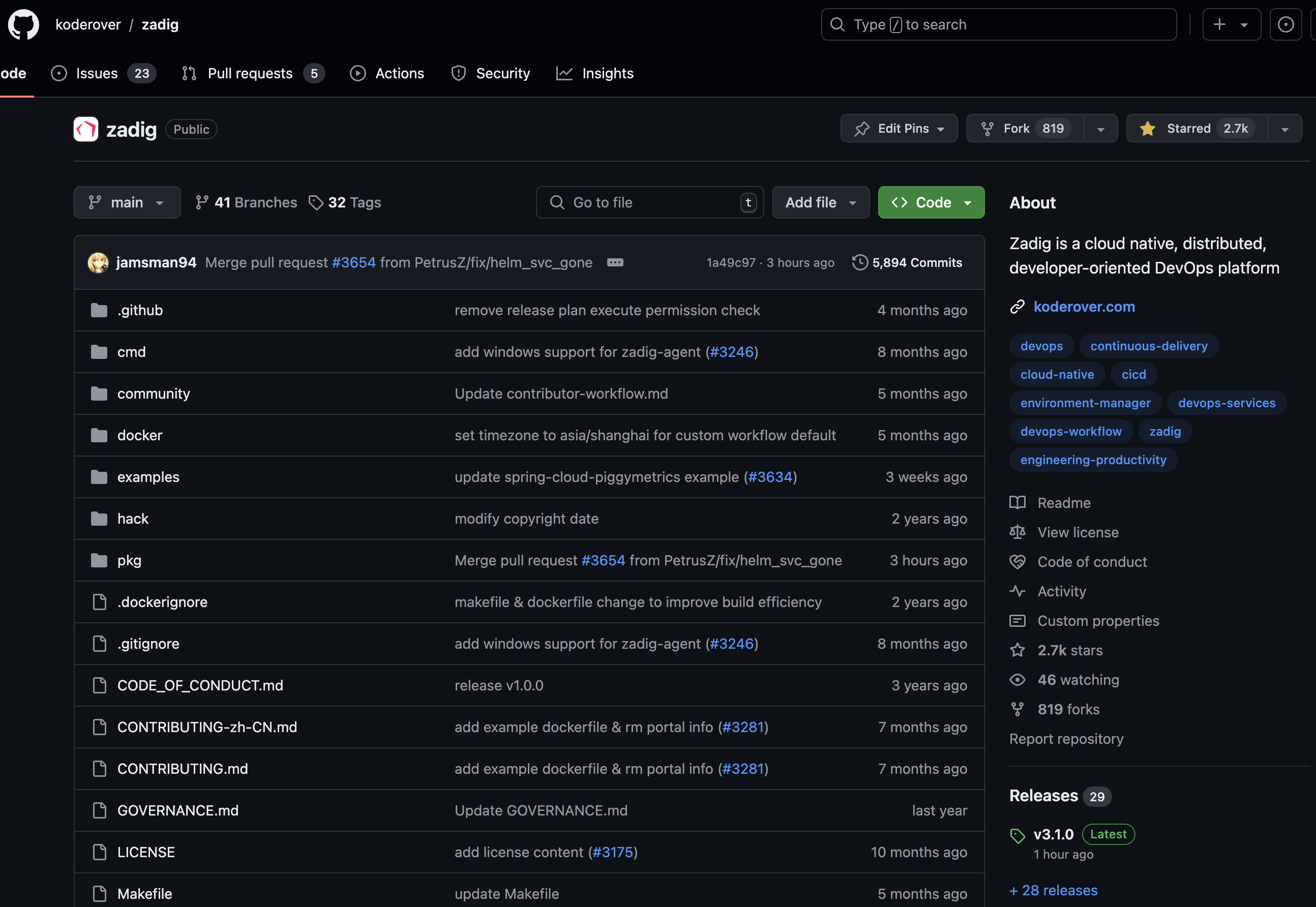Screen dimensions: 1316x907
Task: Open the Add file dropdown
Action: [820, 202]
